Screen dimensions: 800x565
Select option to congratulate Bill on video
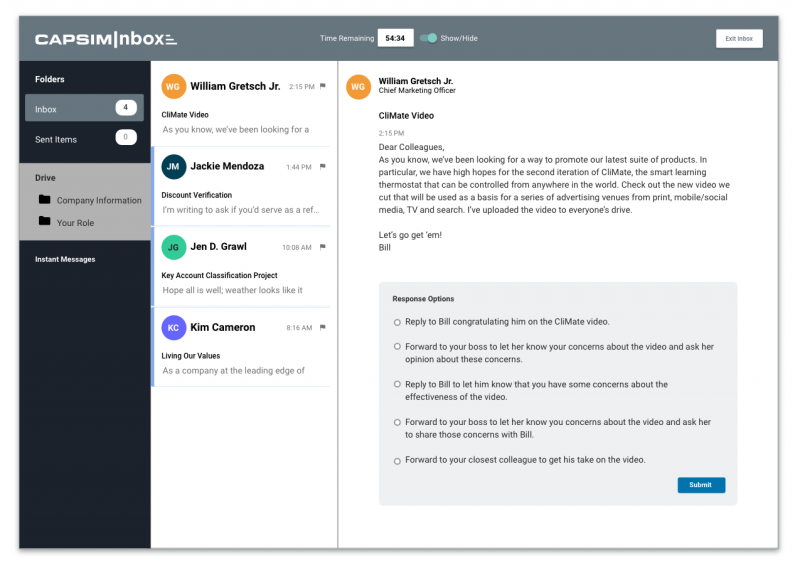[x=397, y=322]
